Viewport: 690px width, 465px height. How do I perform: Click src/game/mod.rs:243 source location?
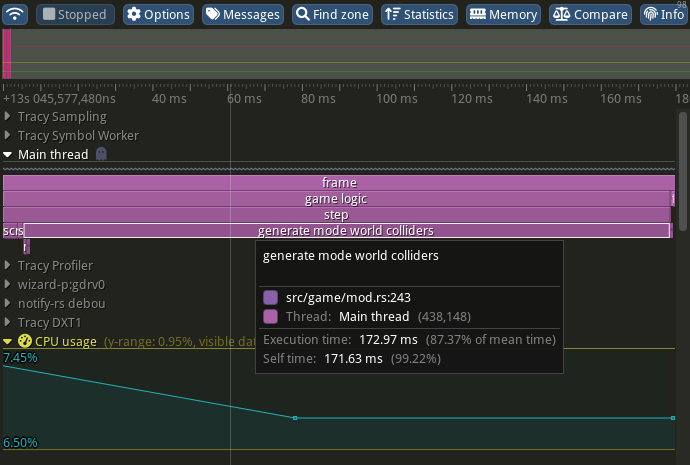coord(348,298)
